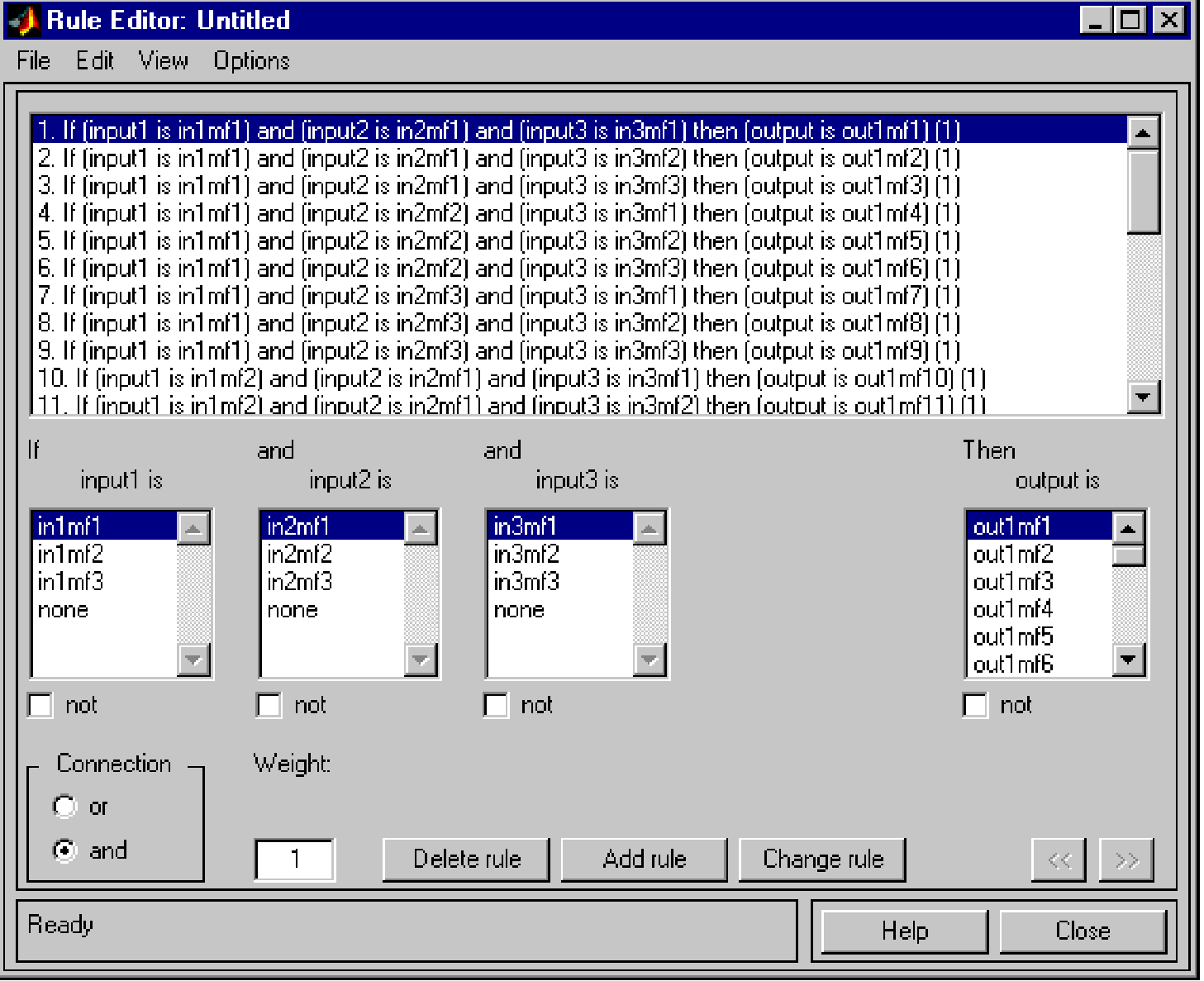This screenshot has width=1204, height=981.
Task: Select rule 1 with output out1mf1
Action: (579, 131)
